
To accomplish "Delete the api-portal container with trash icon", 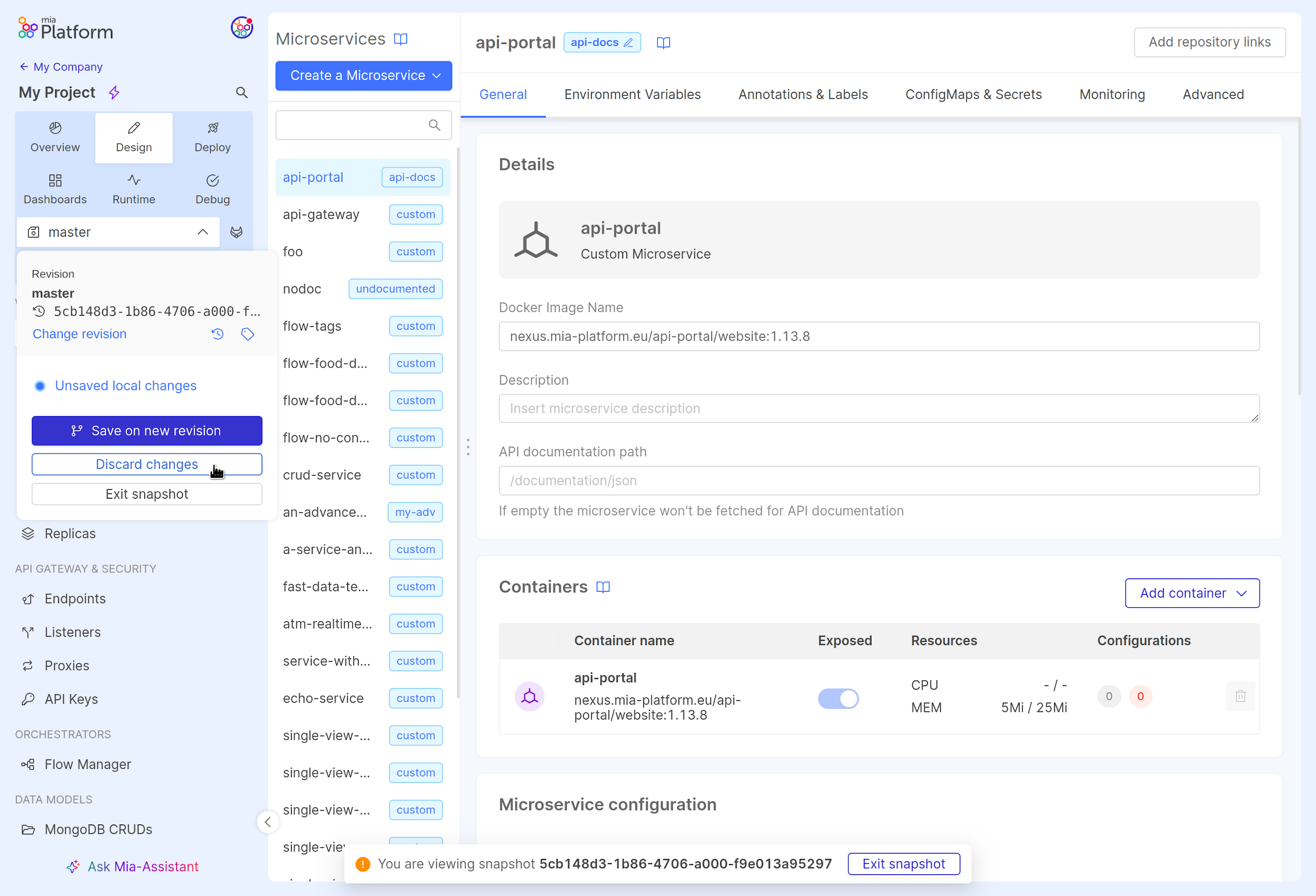I will click(x=1240, y=696).
